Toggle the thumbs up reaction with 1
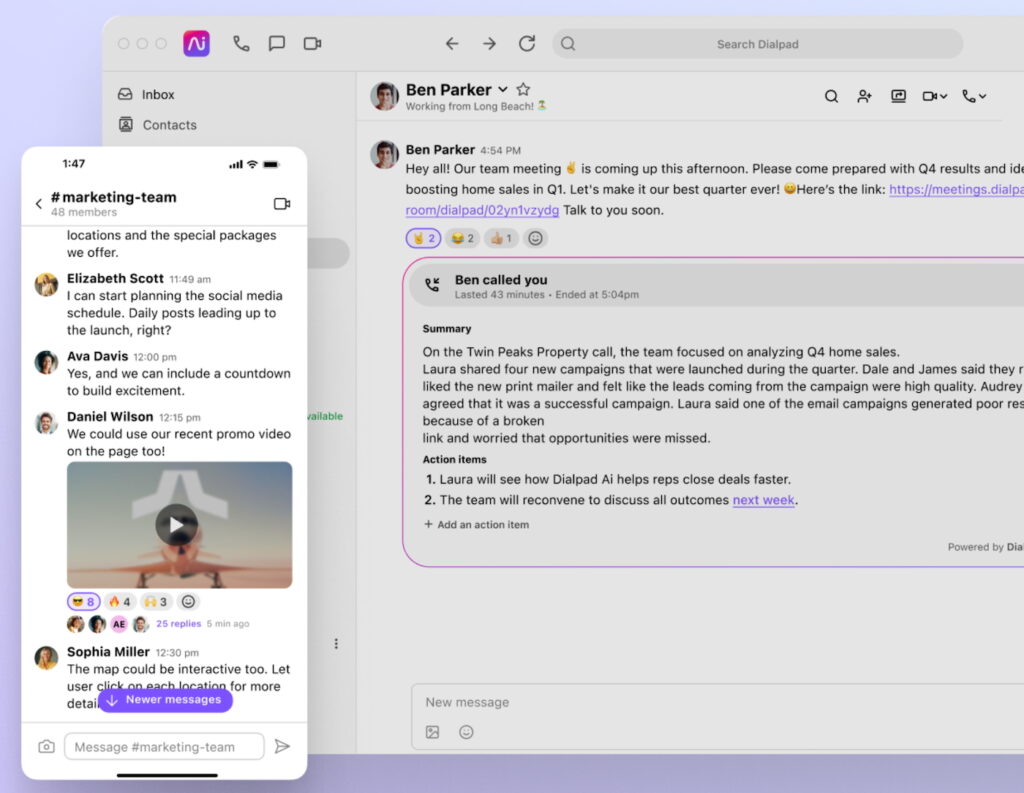 click(x=501, y=238)
